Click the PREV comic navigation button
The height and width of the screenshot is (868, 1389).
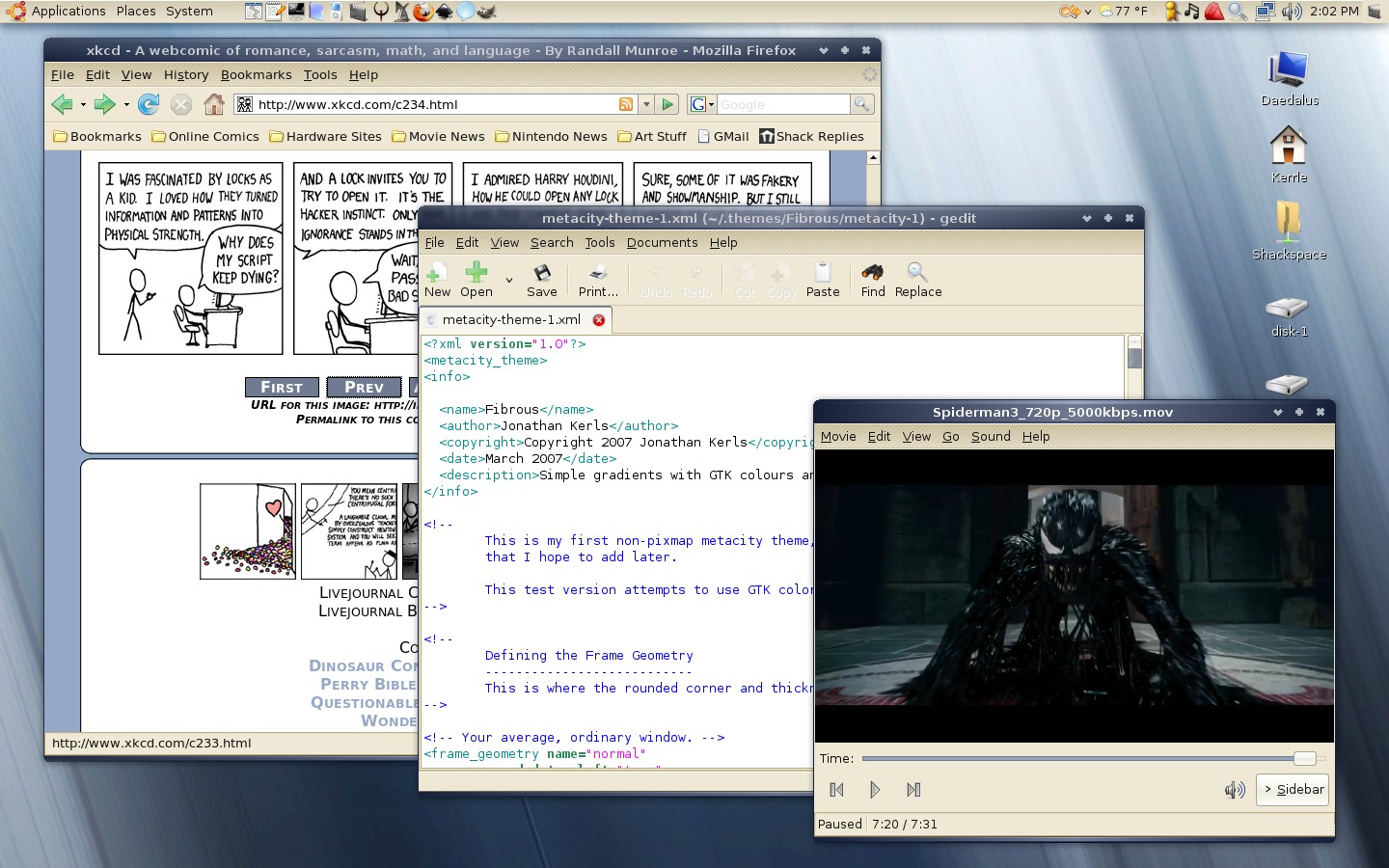364,387
